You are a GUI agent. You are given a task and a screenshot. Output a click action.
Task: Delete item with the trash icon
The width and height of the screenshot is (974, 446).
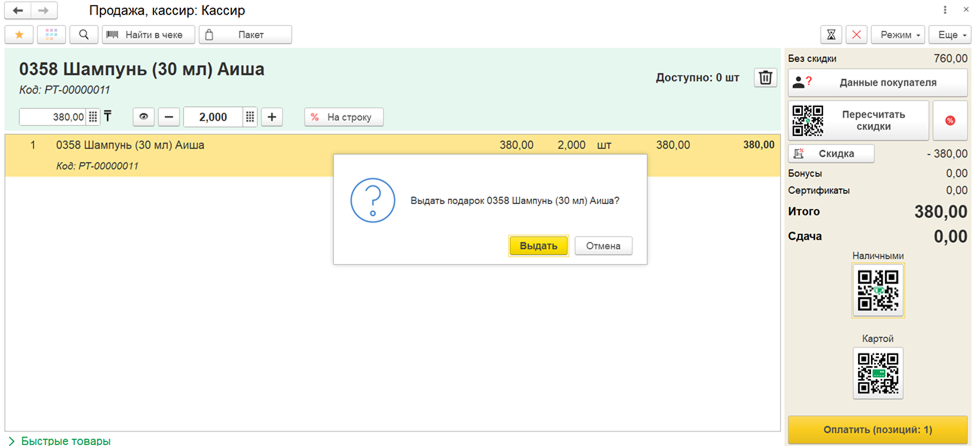766,78
